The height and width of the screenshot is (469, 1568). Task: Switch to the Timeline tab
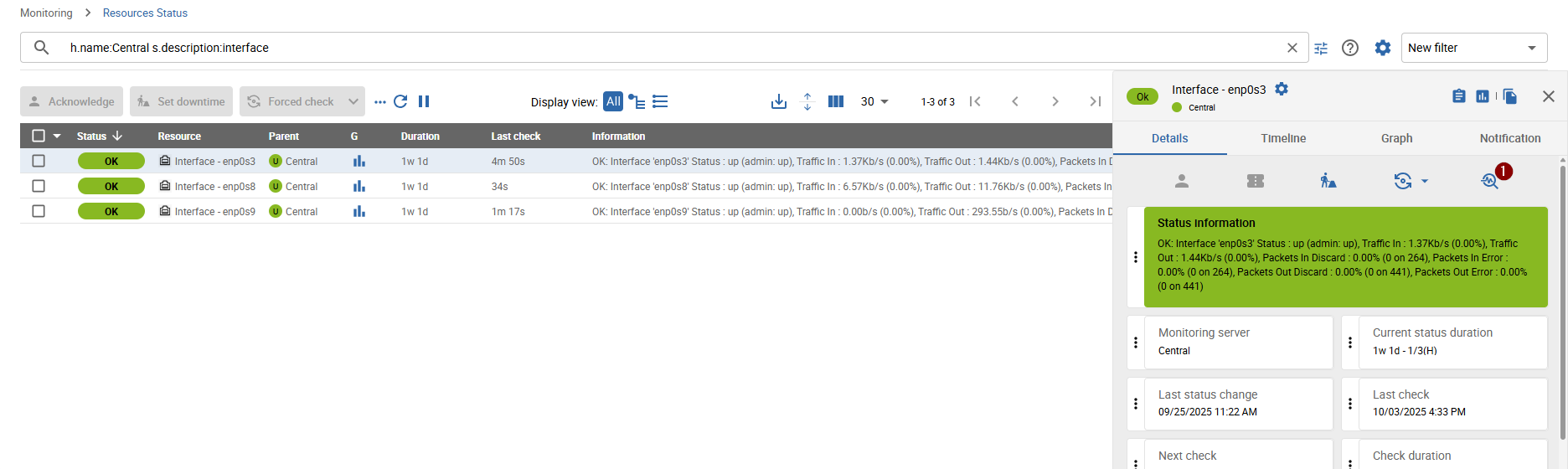click(x=1283, y=138)
